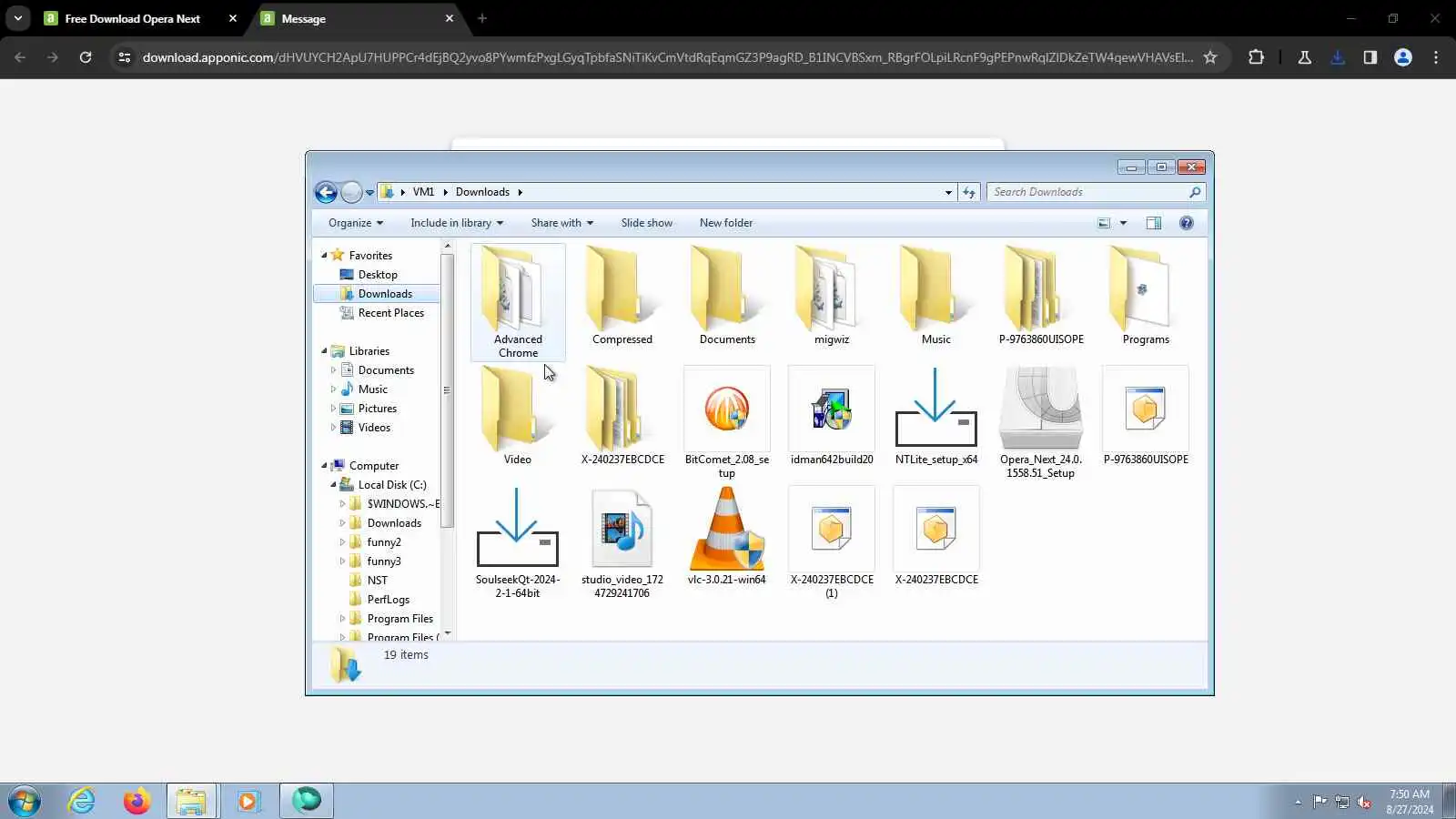Image resolution: width=1456 pixels, height=819 pixels.
Task: Click the Chrome address bar URL
Action: tap(668, 57)
